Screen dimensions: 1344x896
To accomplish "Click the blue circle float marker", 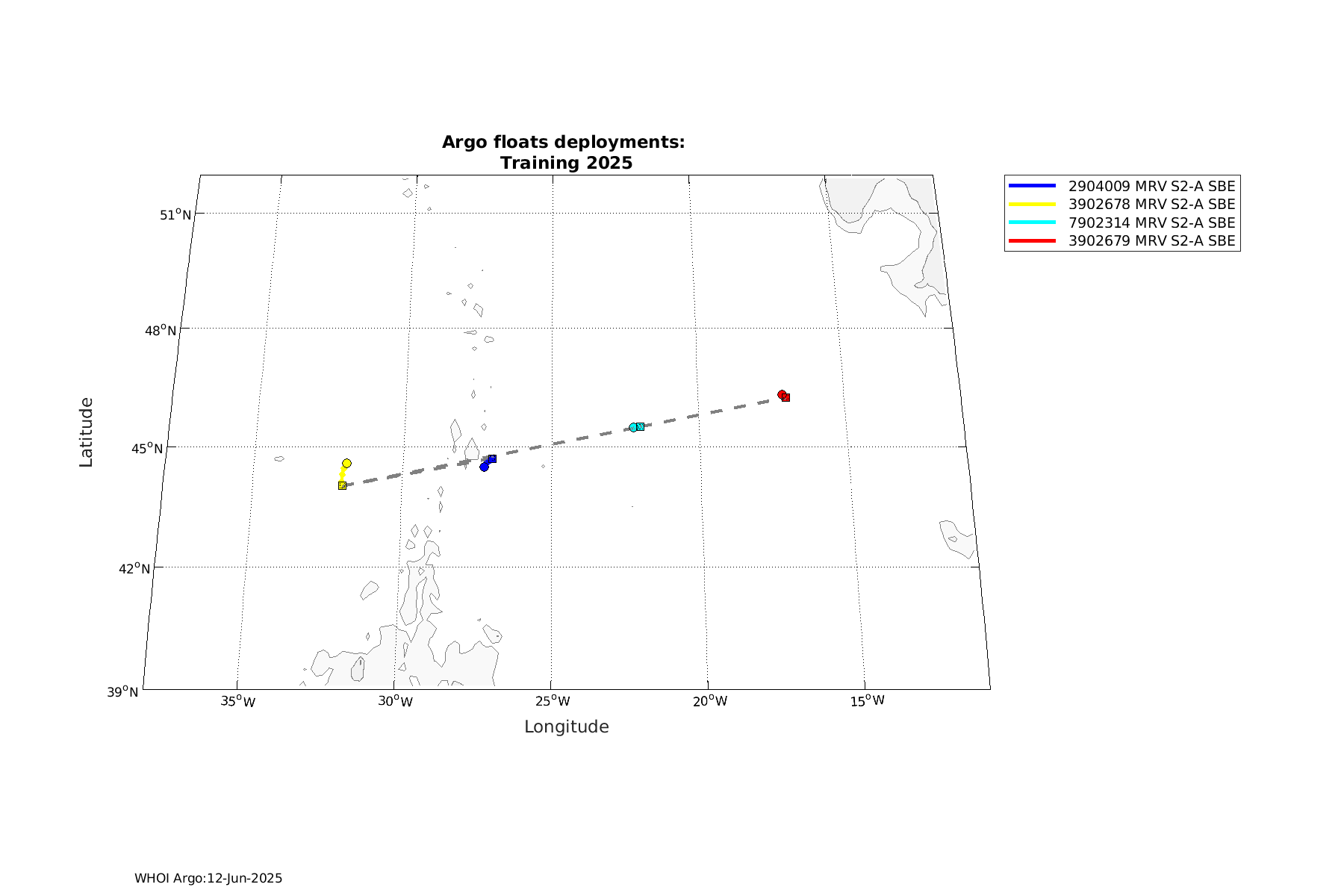I will [x=484, y=467].
